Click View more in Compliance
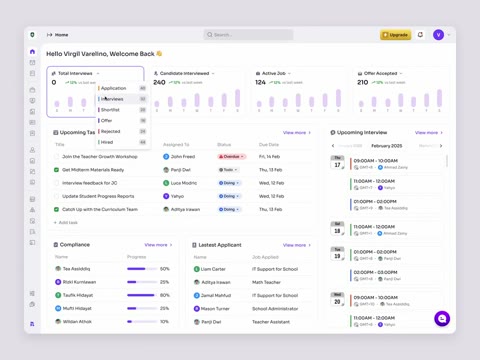This screenshot has width=480, height=360. pyautogui.click(x=158, y=245)
